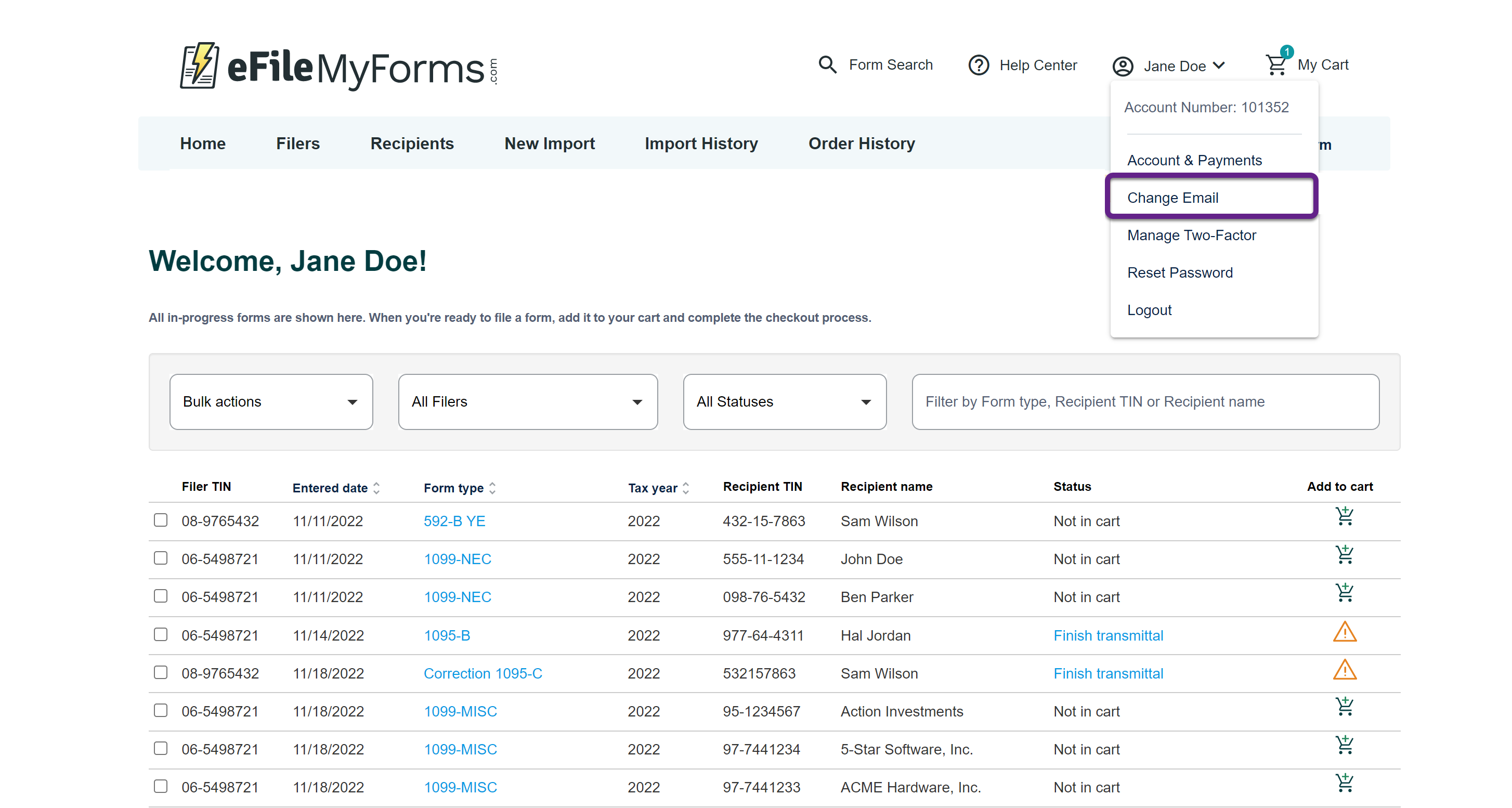1512x808 pixels.
Task: Click Recipient name ACME Hardware, Inc.
Action: [910, 788]
